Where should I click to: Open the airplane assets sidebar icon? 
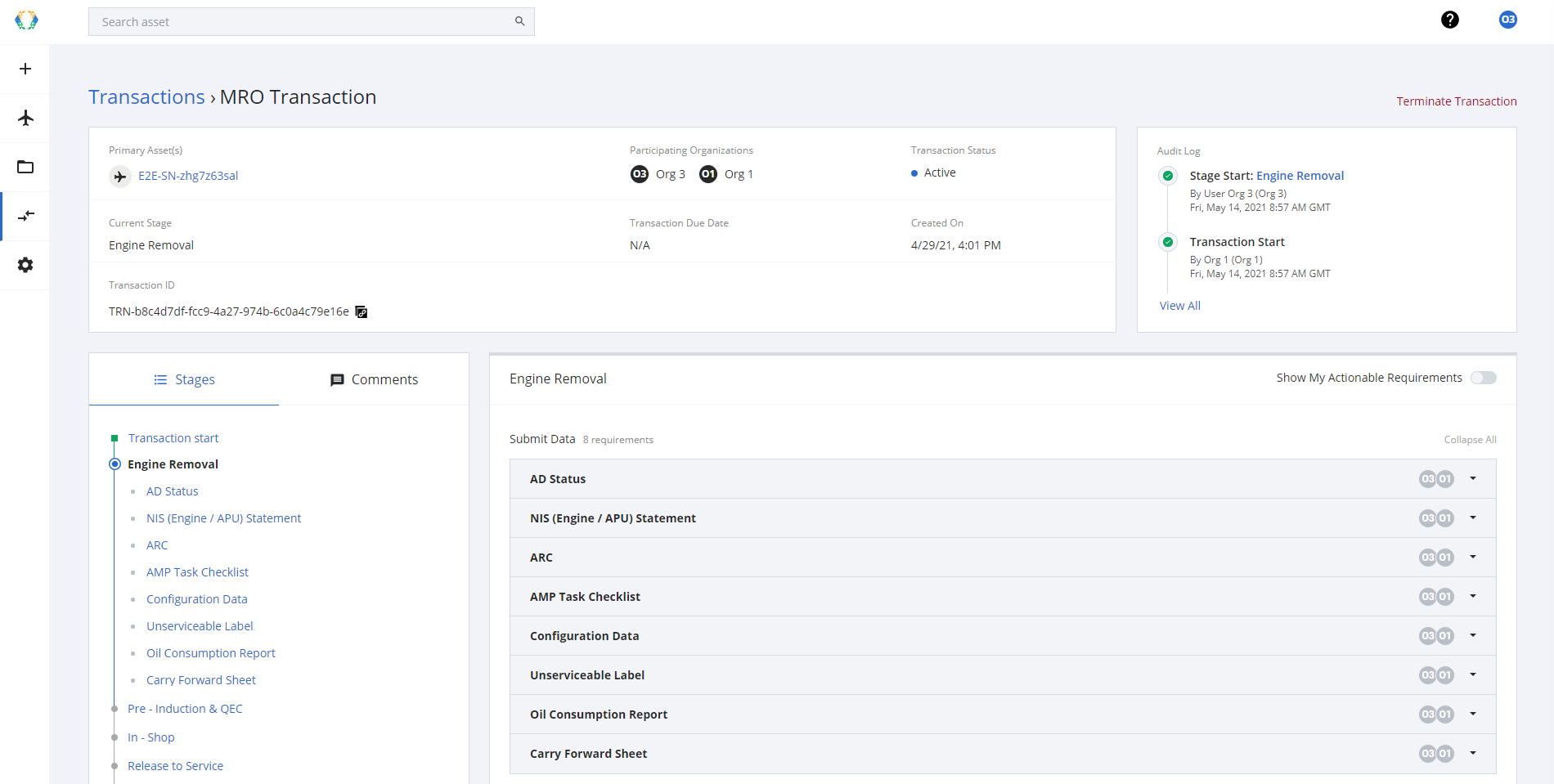click(25, 118)
